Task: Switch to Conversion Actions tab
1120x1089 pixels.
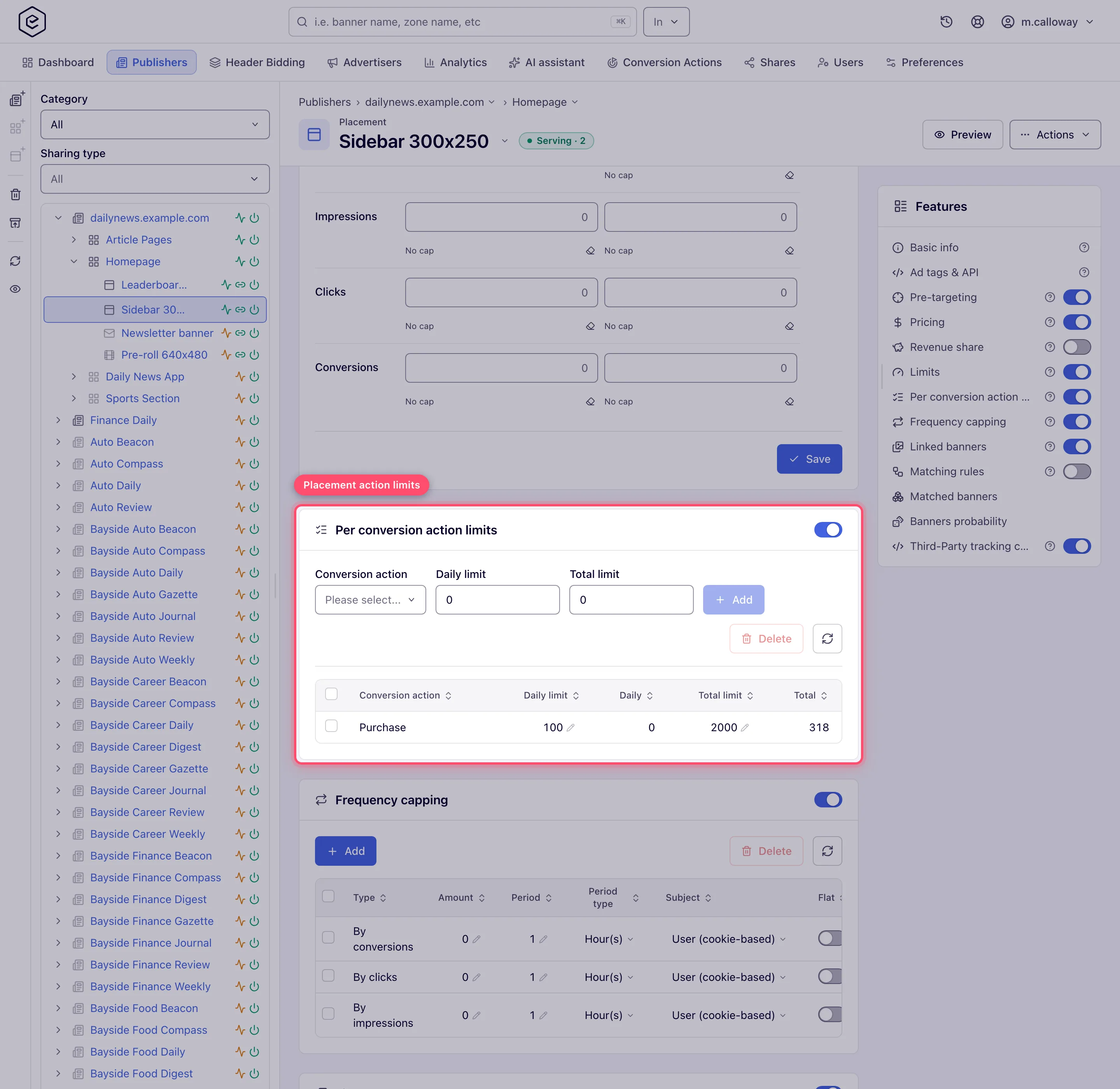Action: [x=664, y=62]
